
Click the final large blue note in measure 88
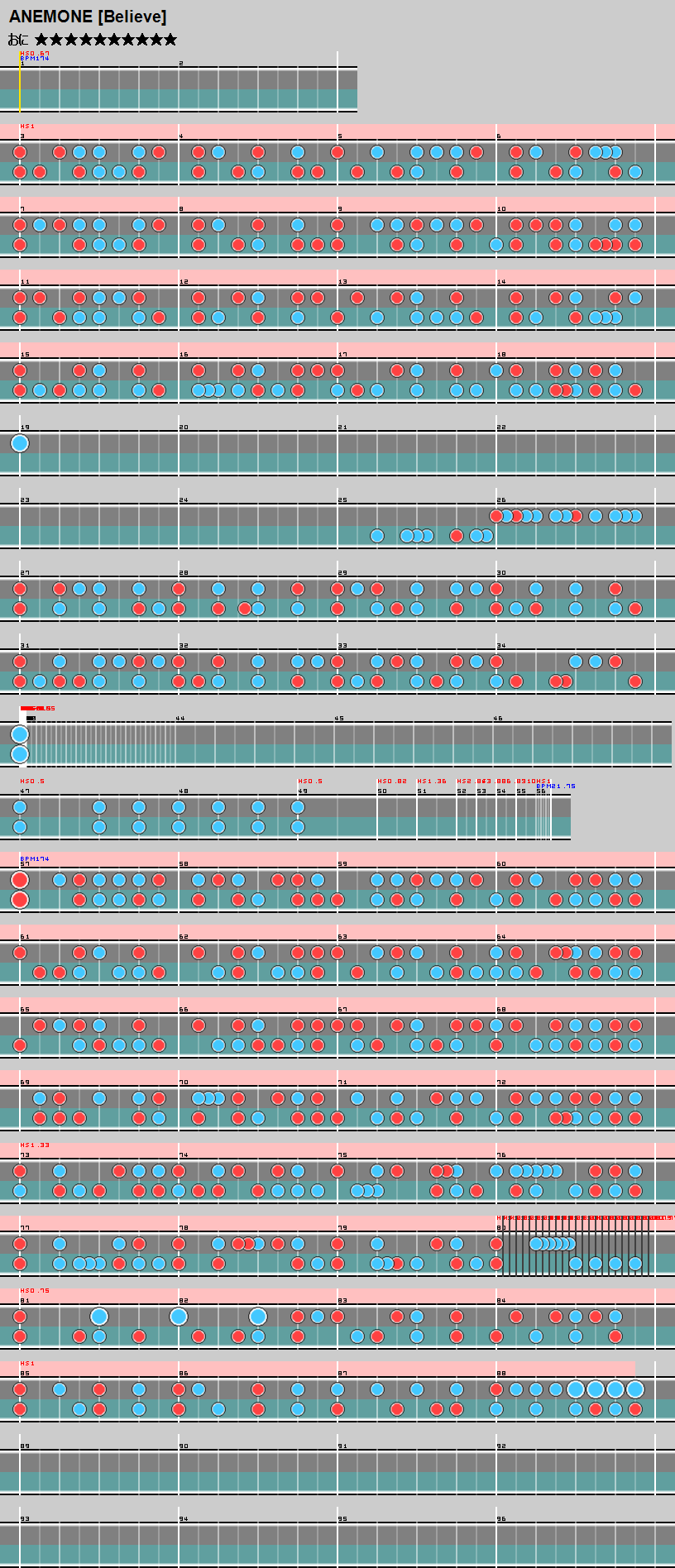pos(635,1389)
